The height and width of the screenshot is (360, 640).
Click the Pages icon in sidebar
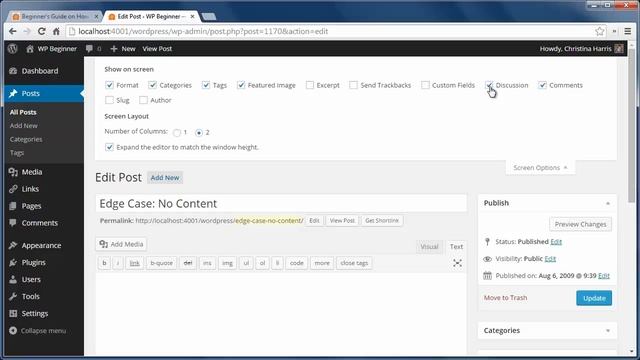coord(13,206)
